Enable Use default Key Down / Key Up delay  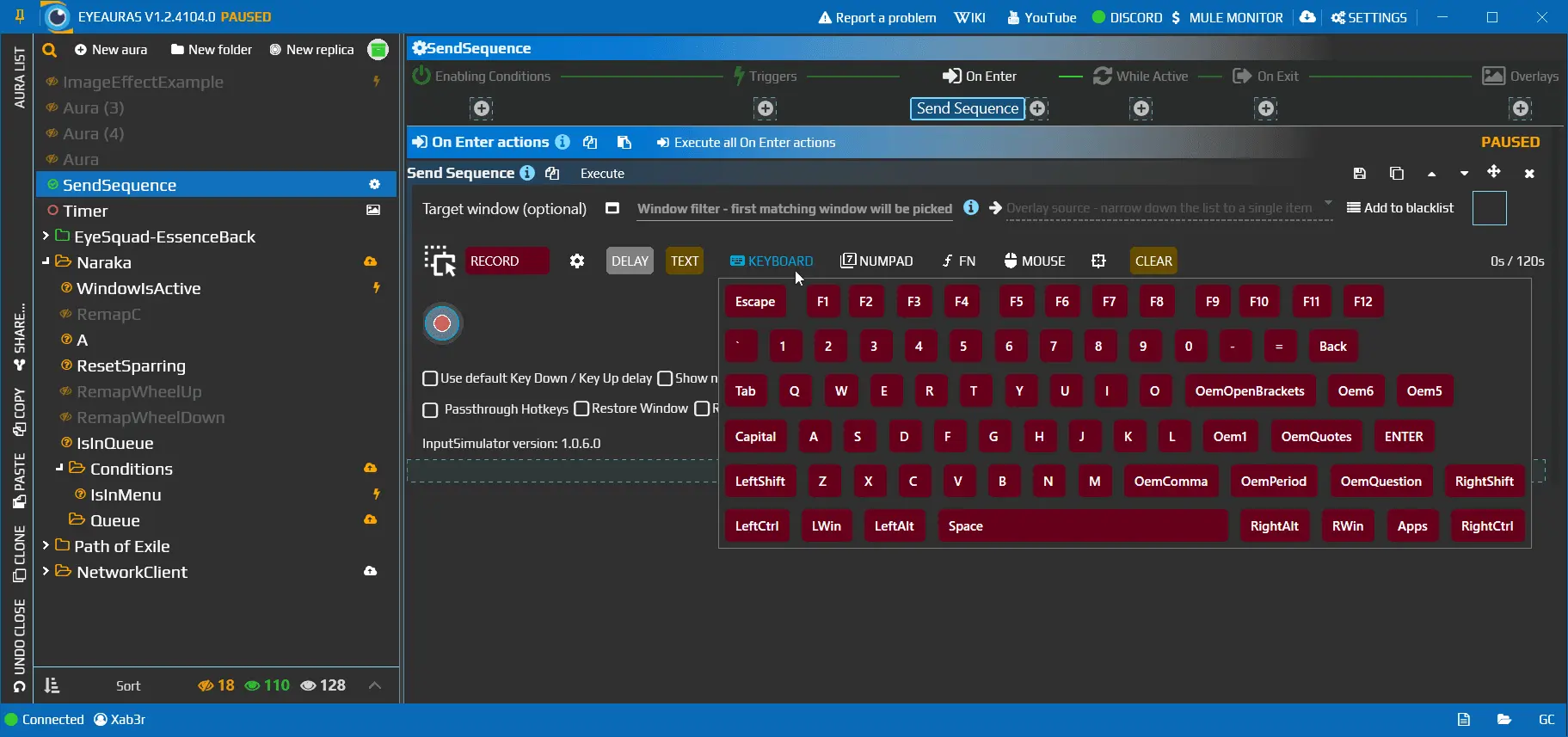[x=430, y=378]
